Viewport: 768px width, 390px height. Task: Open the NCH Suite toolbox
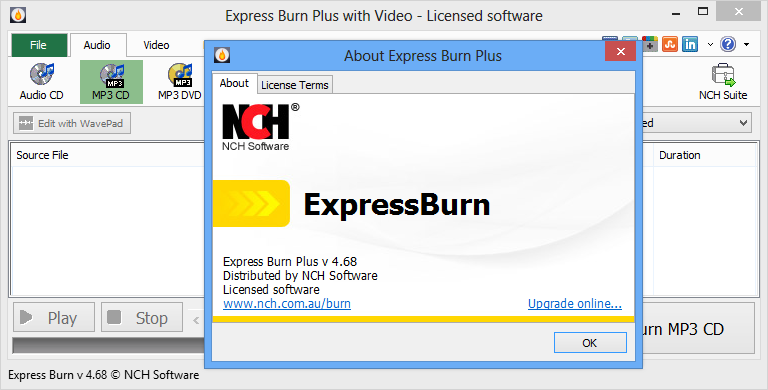click(723, 82)
